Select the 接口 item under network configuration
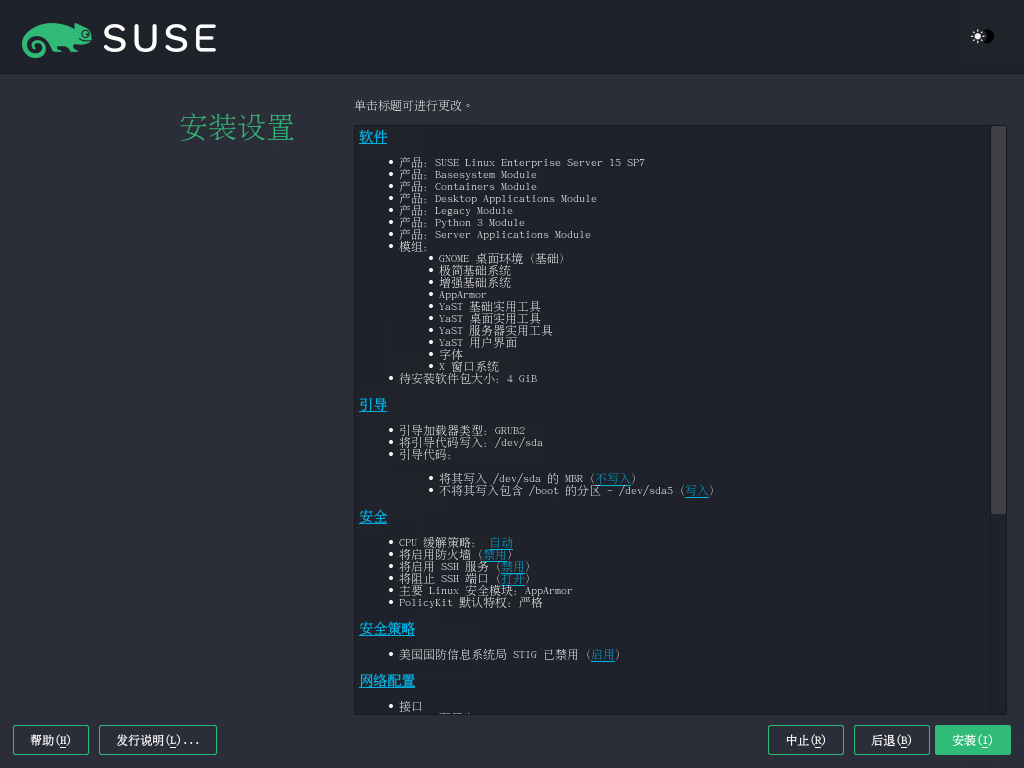The width and height of the screenshot is (1024, 768). pyautogui.click(x=411, y=707)
